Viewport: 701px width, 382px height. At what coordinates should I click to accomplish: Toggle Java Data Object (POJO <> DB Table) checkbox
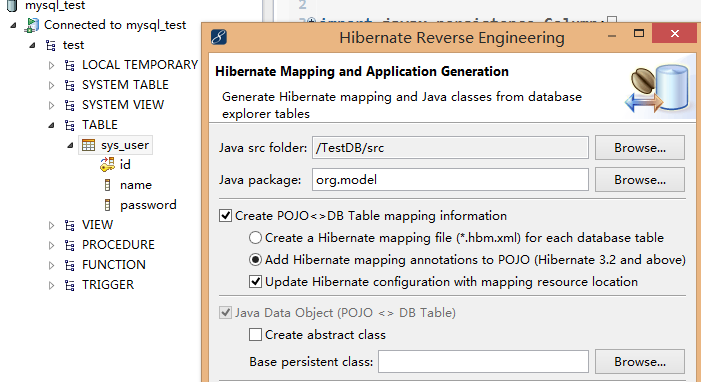226,313
